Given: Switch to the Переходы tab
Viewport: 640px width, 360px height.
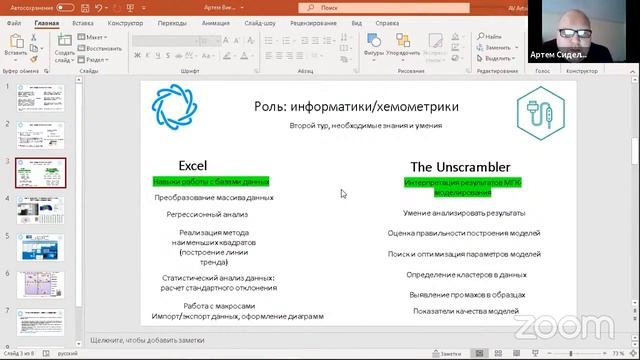Looking at the screenshot, I should tap(172, 23).
